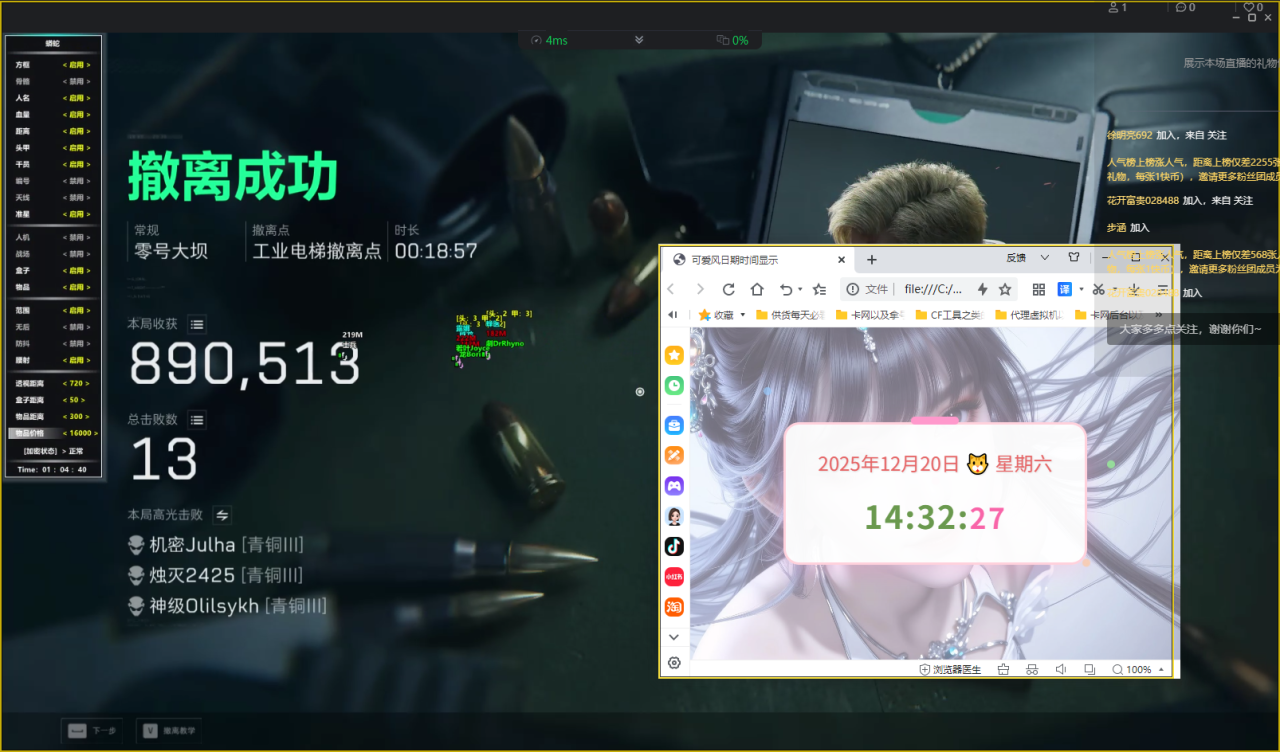Click the 撤离教学 button
Screen dimensions: 1280x752
pyautogui.click(x=168, y=731)
